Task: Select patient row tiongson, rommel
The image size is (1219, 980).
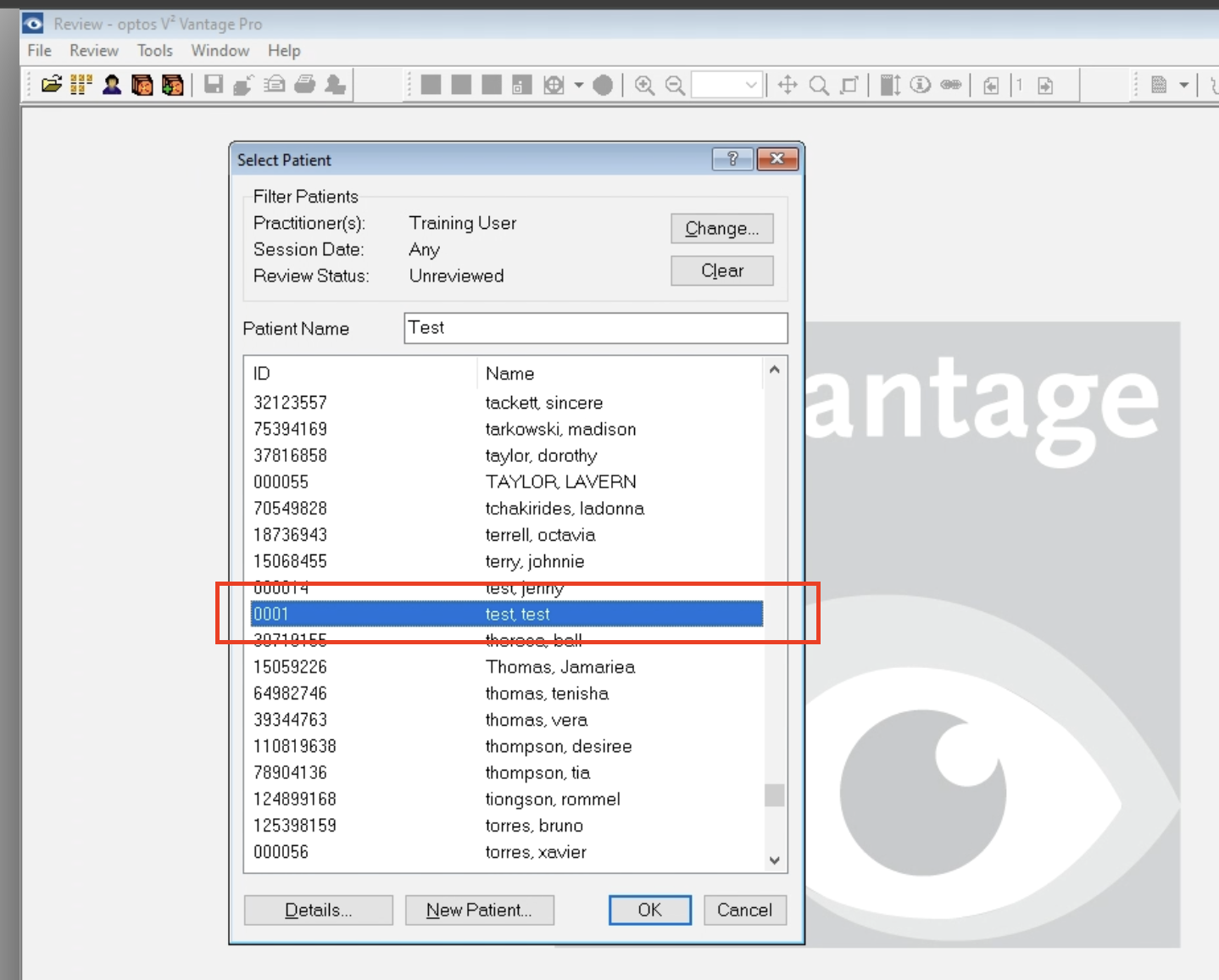Action: click(507, 799)
